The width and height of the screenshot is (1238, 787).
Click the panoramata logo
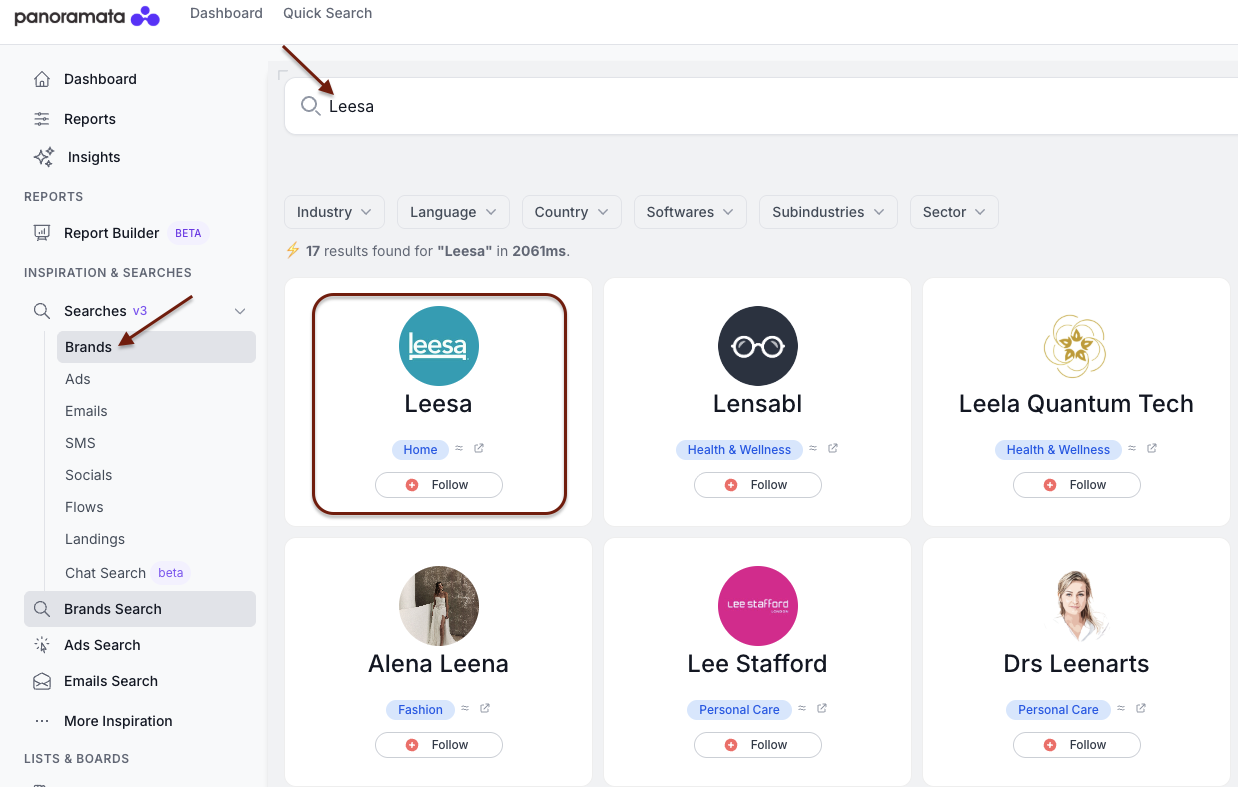(x=87, y=15)
